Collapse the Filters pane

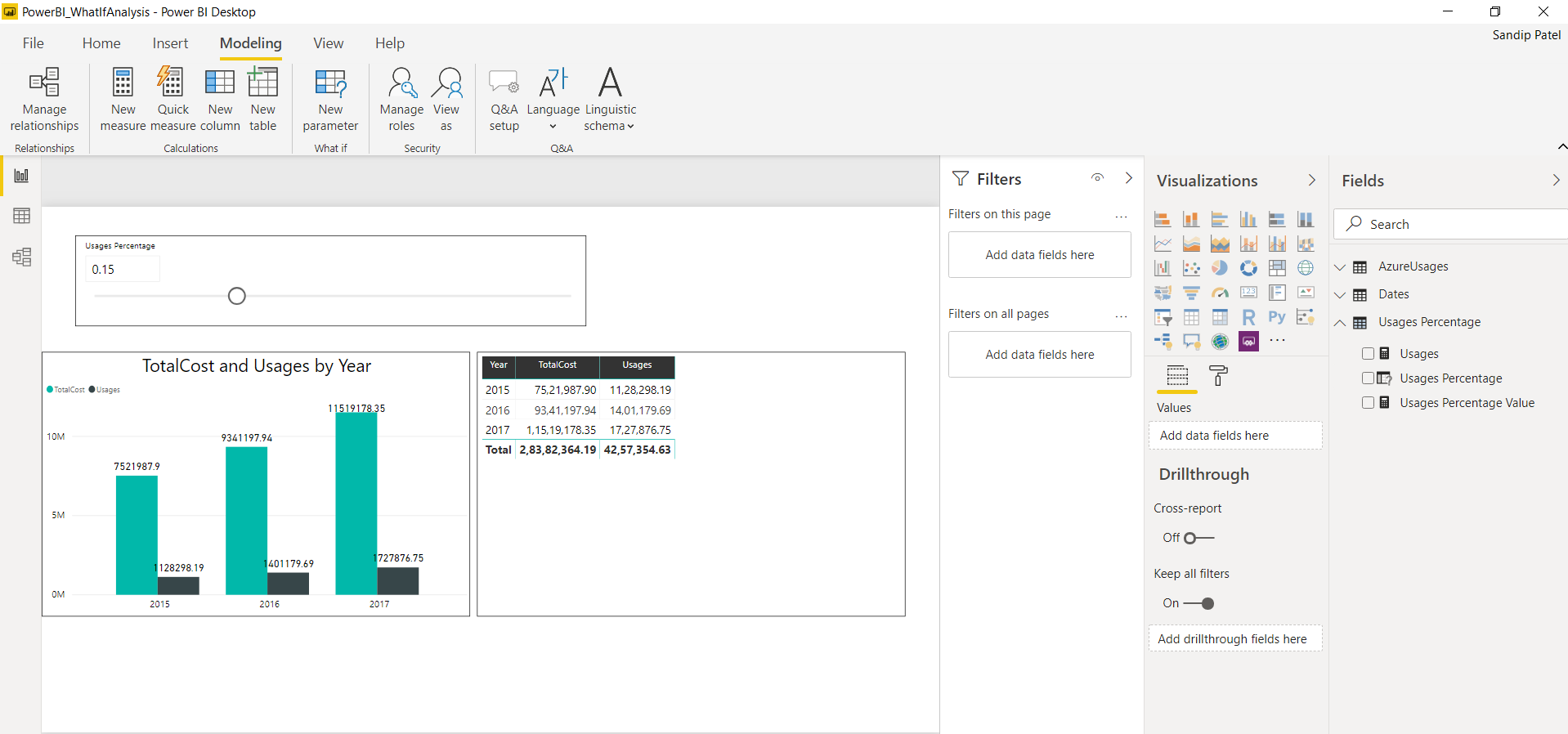[x=1129, y=177]
